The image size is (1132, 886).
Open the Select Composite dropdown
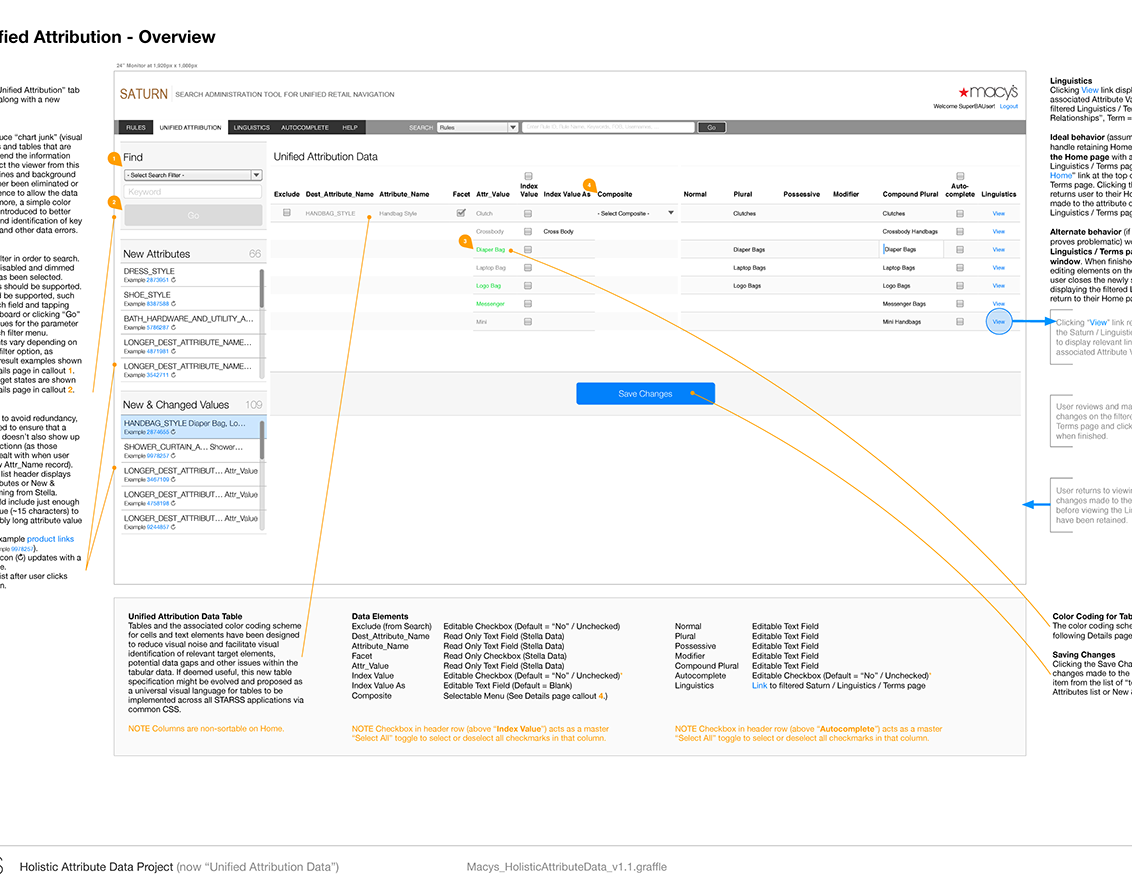click(x=636, y=214)
